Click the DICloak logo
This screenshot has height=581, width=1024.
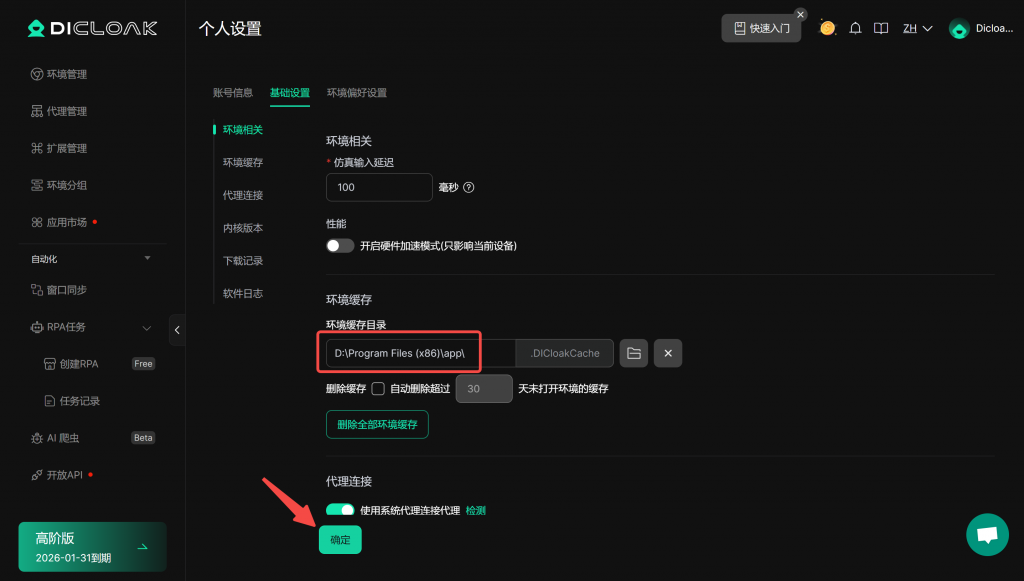point(92,28)
